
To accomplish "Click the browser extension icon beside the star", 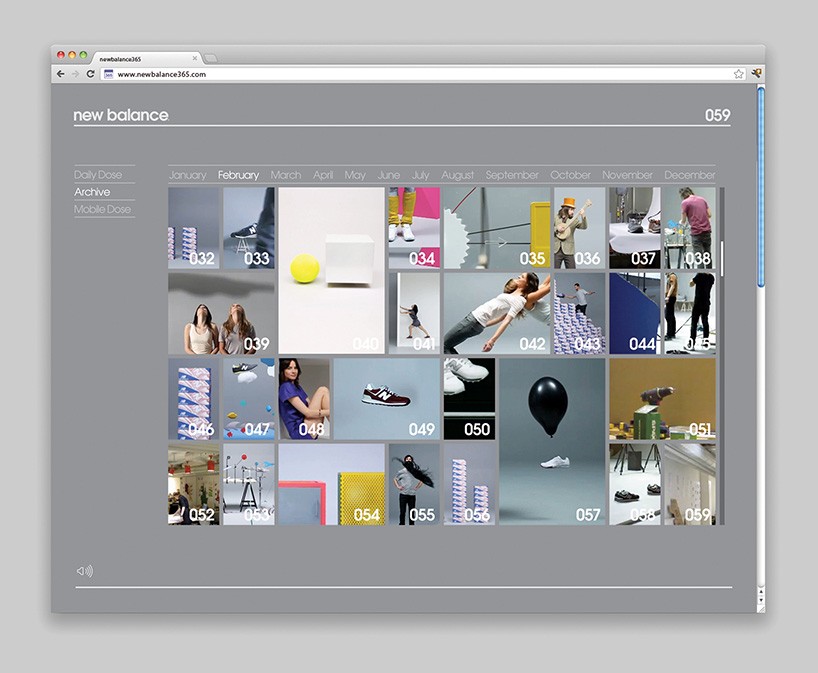I will point(756,74).
